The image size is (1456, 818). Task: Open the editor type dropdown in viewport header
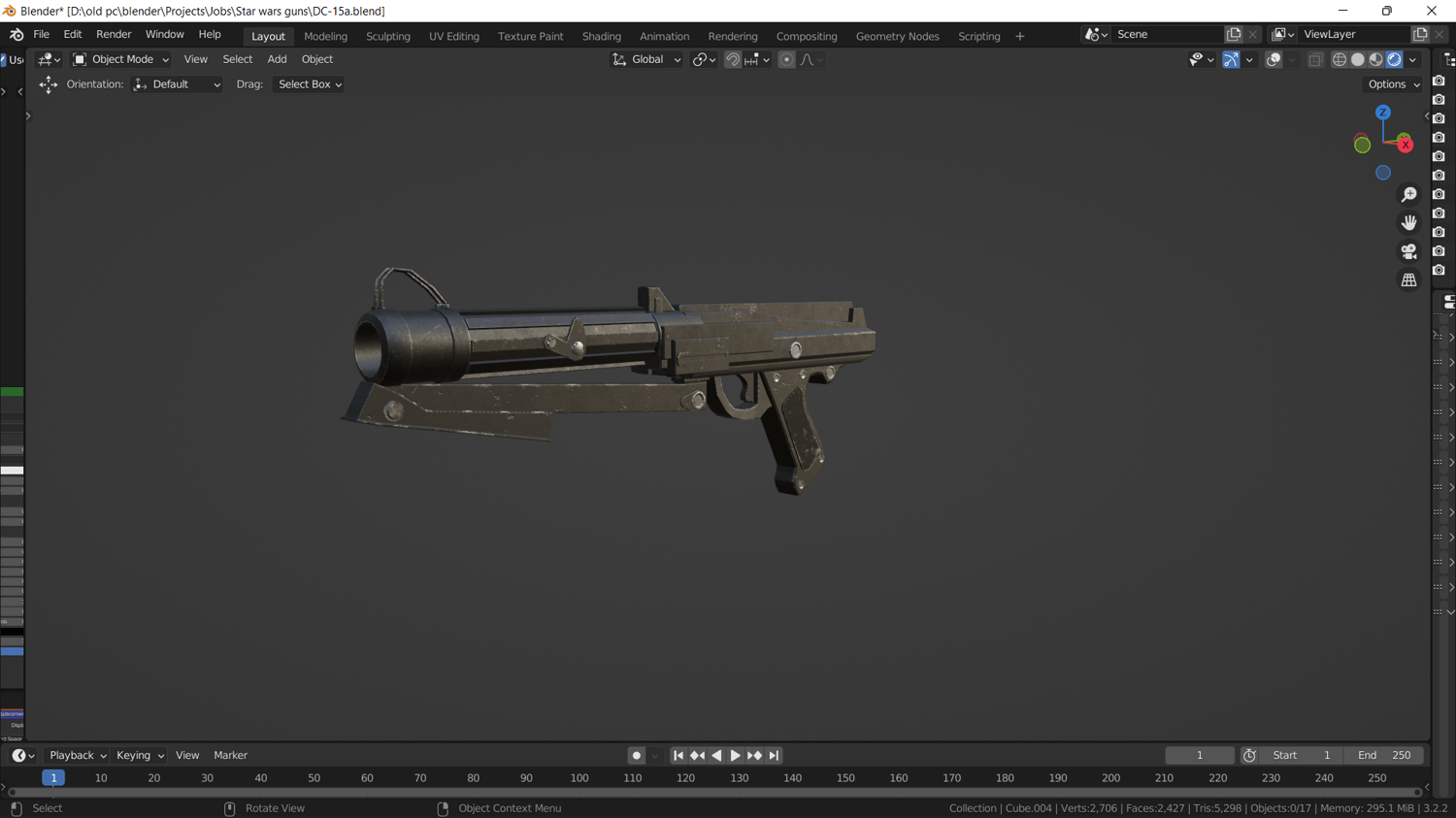49,59
